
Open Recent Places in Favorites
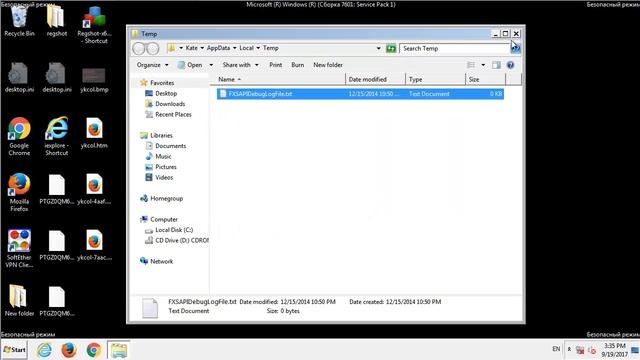coord(173,115)
